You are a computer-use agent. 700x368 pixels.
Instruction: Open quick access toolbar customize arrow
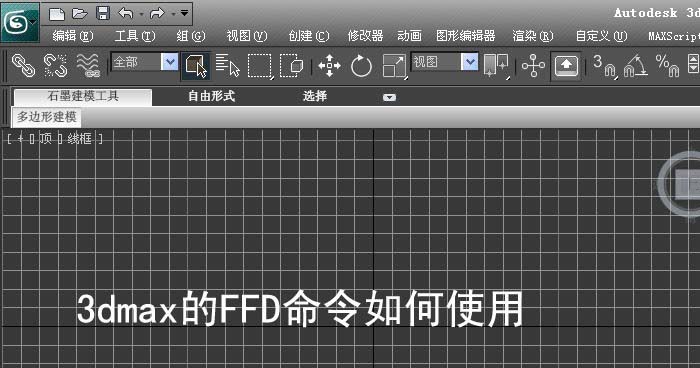[184, 13]
